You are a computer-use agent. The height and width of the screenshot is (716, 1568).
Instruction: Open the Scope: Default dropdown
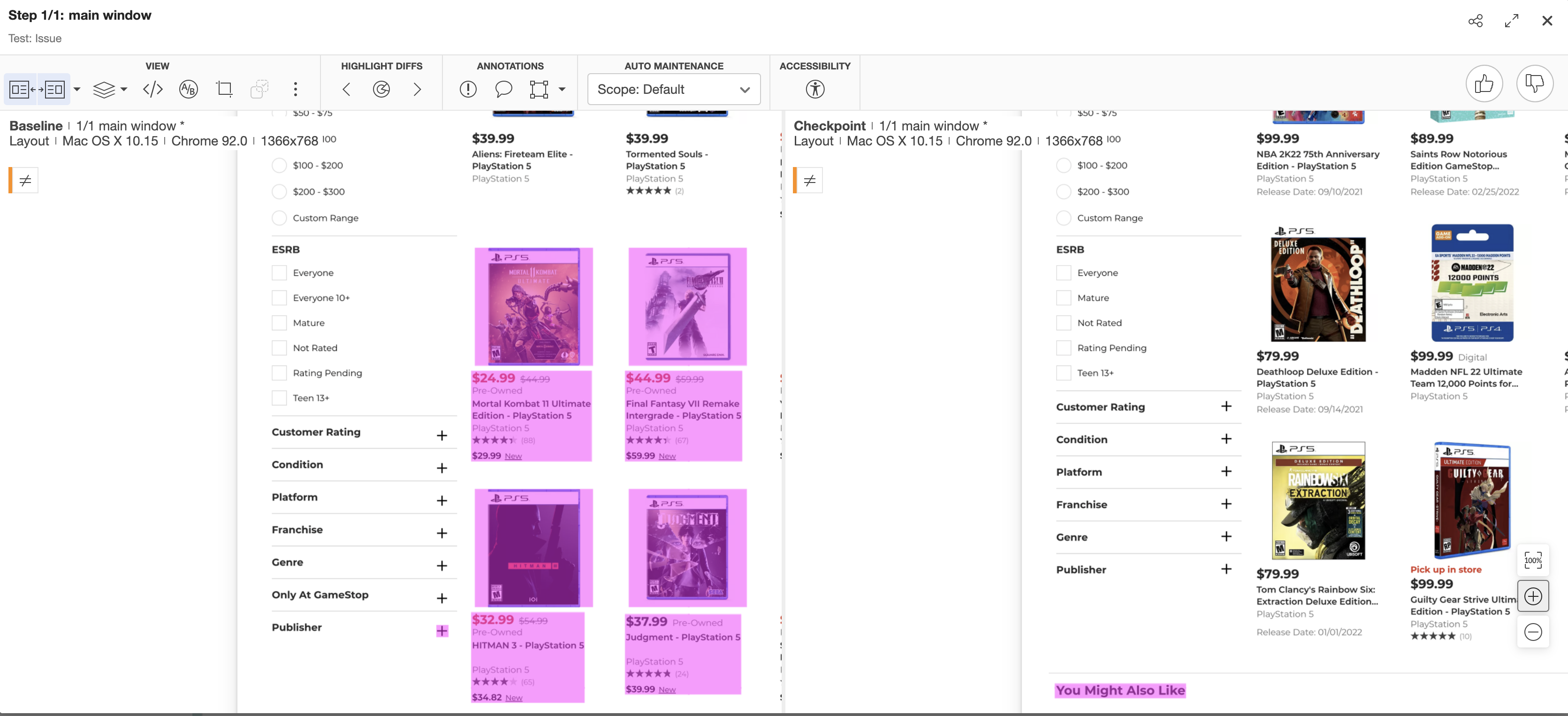pyautogui.click(x=674, y=90)
